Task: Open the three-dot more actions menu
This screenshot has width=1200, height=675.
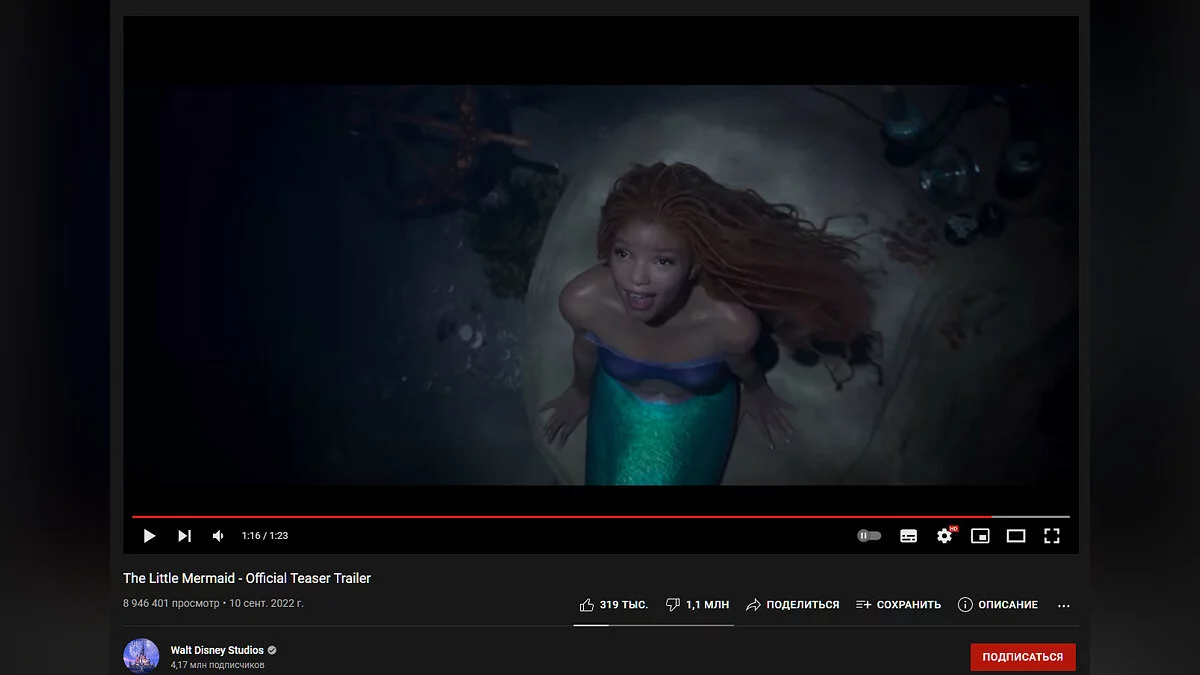Action: (x=1063, y=605)
